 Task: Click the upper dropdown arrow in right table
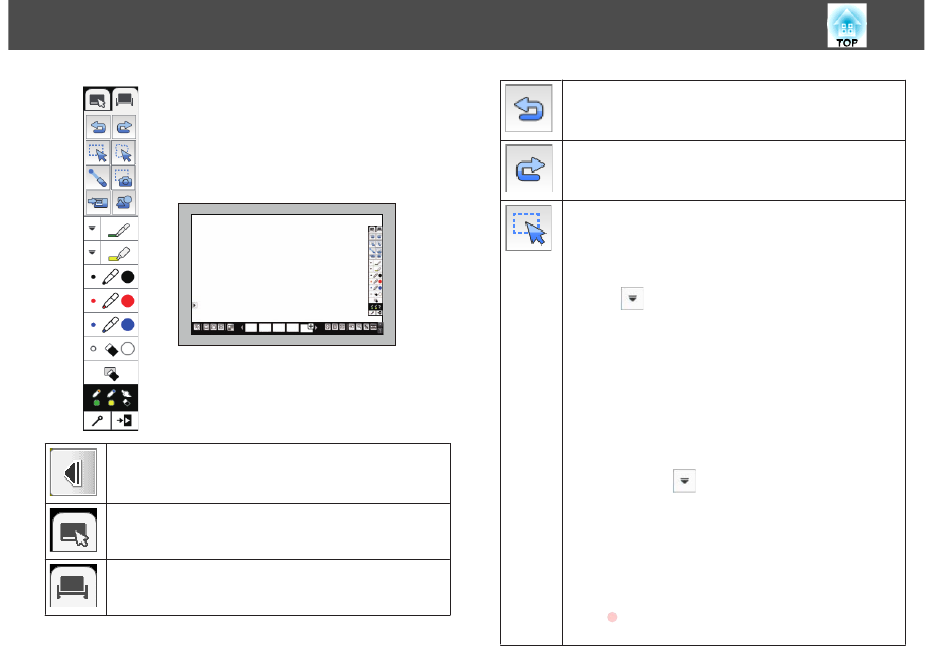632,298
